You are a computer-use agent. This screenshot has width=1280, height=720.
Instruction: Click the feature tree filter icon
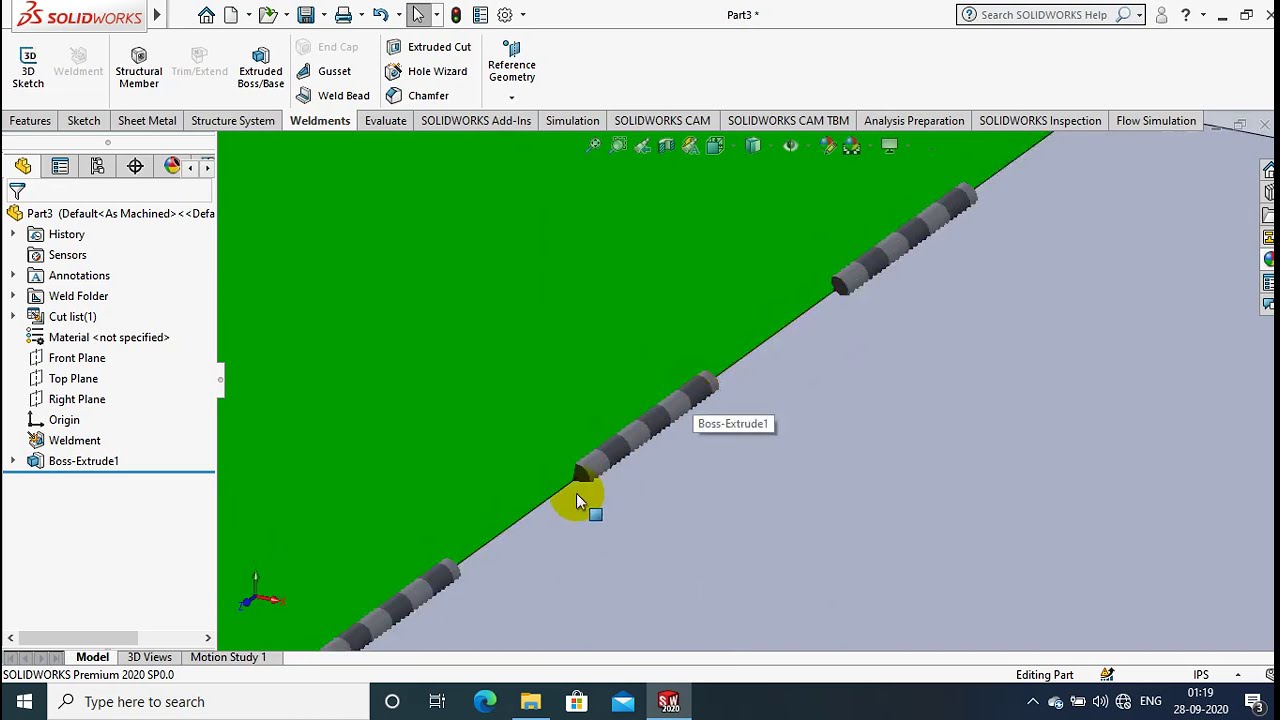[17, 190]
